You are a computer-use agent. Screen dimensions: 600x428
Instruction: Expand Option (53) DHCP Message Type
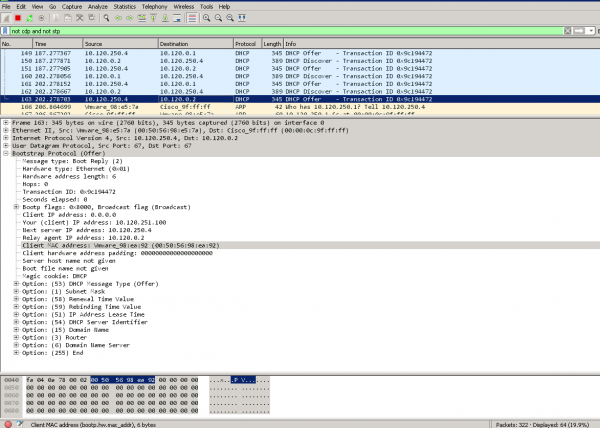[x=16, y=283]
